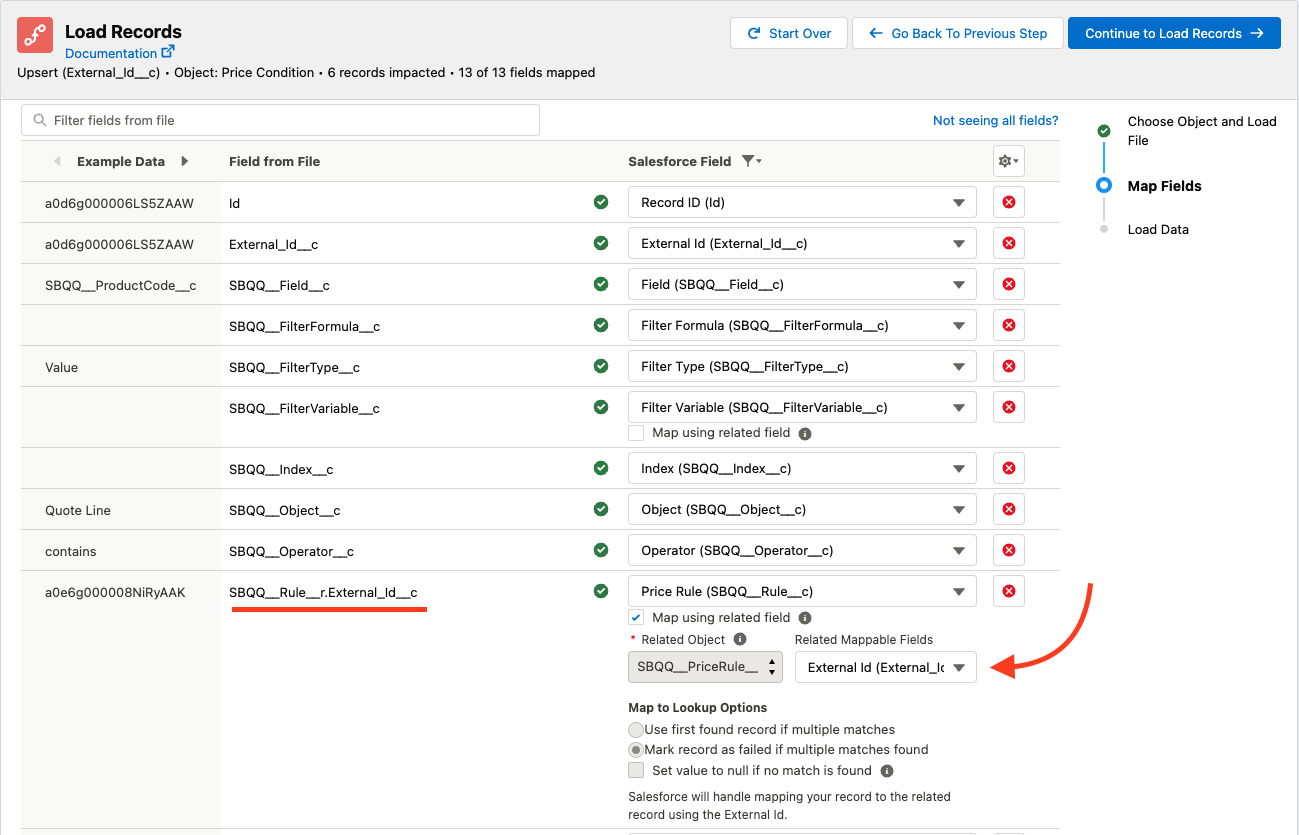Click the Filter fields from file search box
The height and width of the screenshot is (835, 1299).
[x=280, y=120]
